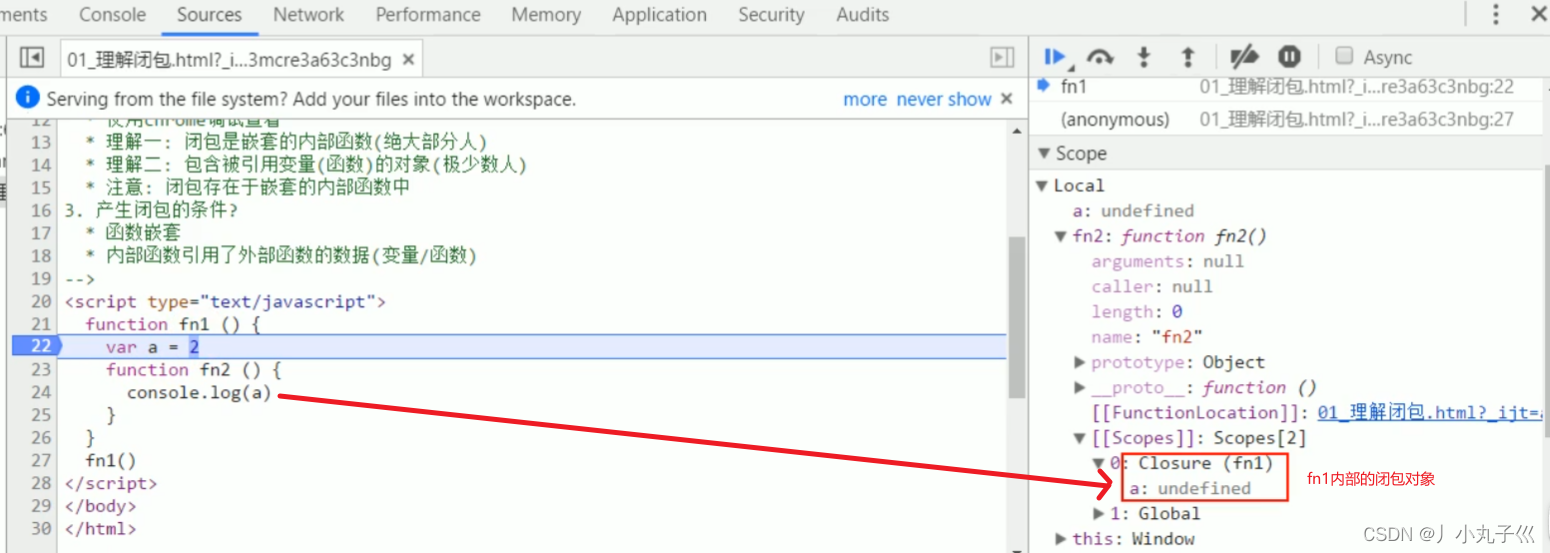This screenshot has width=1550, height=553.
Task: Collapse the Closure (fn1) scope
Action: pos(1099,463)
